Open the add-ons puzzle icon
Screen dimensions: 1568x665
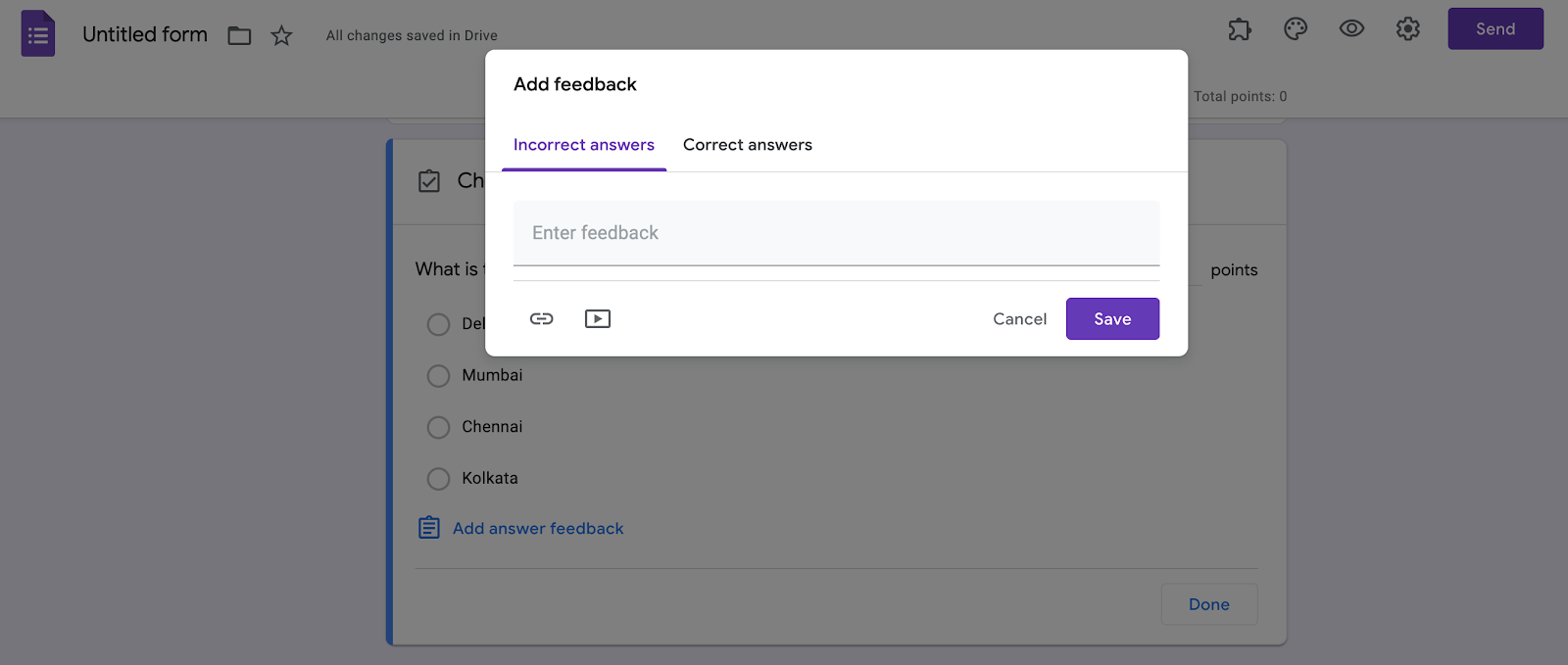1240,29
